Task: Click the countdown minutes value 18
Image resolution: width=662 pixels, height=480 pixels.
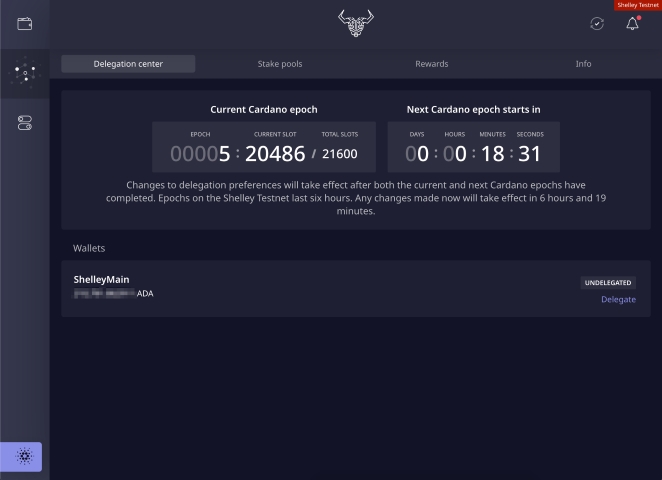Action: click(491, 154)
